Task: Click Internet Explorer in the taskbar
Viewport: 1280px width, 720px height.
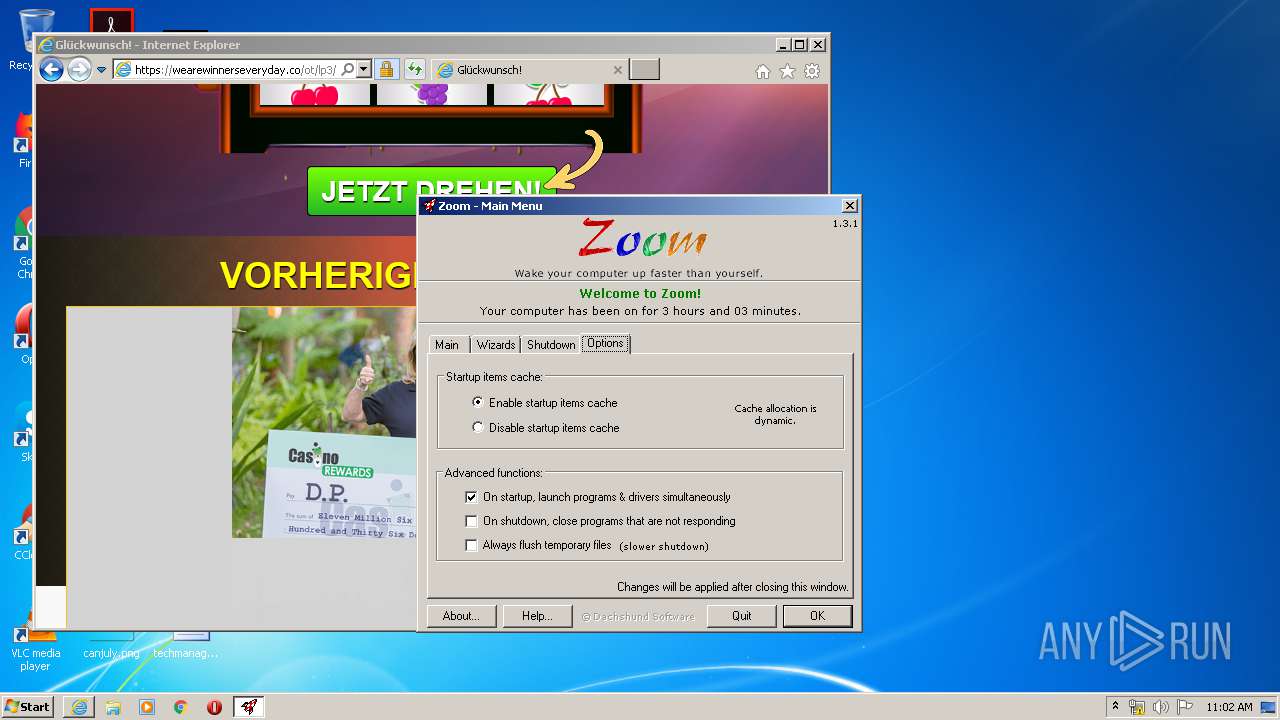Action: 79,707
